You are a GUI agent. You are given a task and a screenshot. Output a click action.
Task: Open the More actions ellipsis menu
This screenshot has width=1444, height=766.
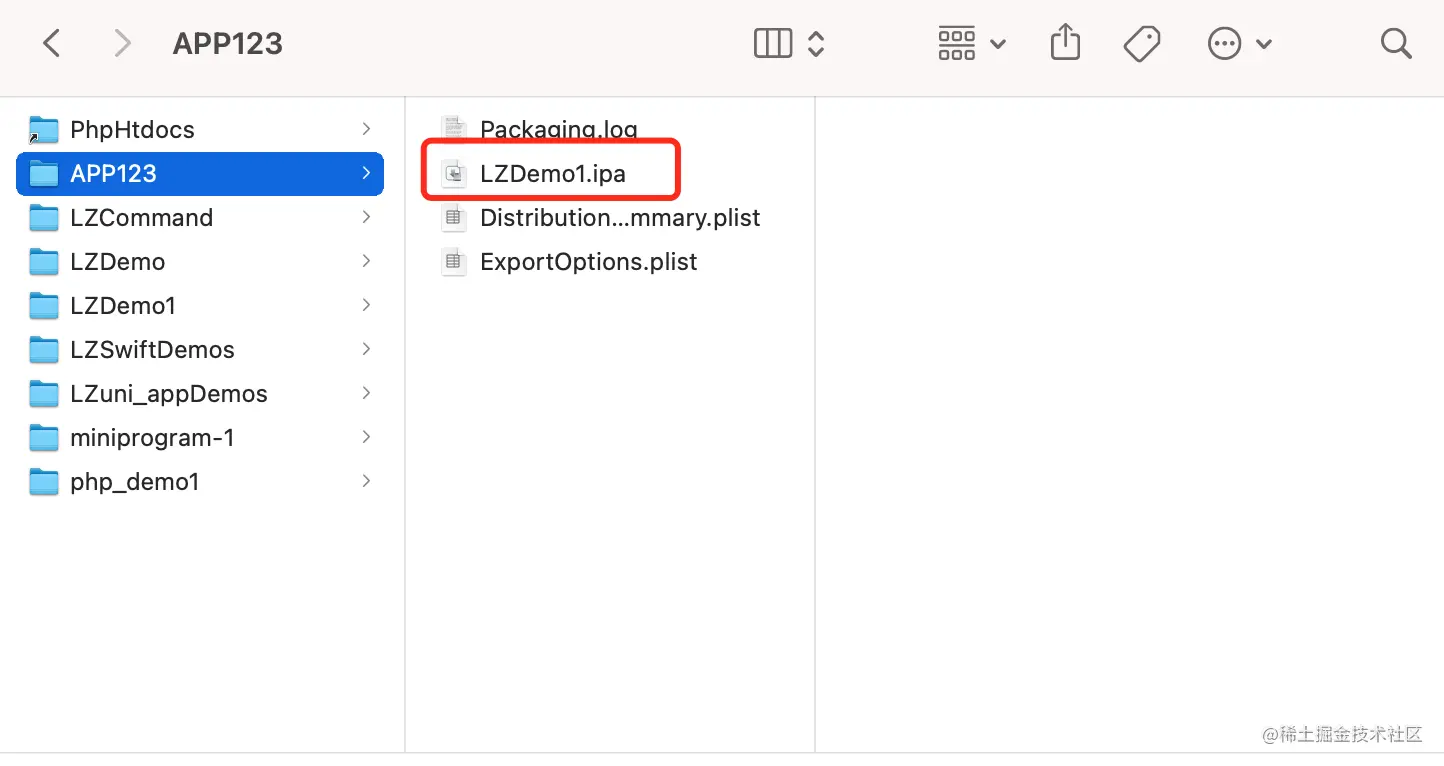[x=1240, y=43]
